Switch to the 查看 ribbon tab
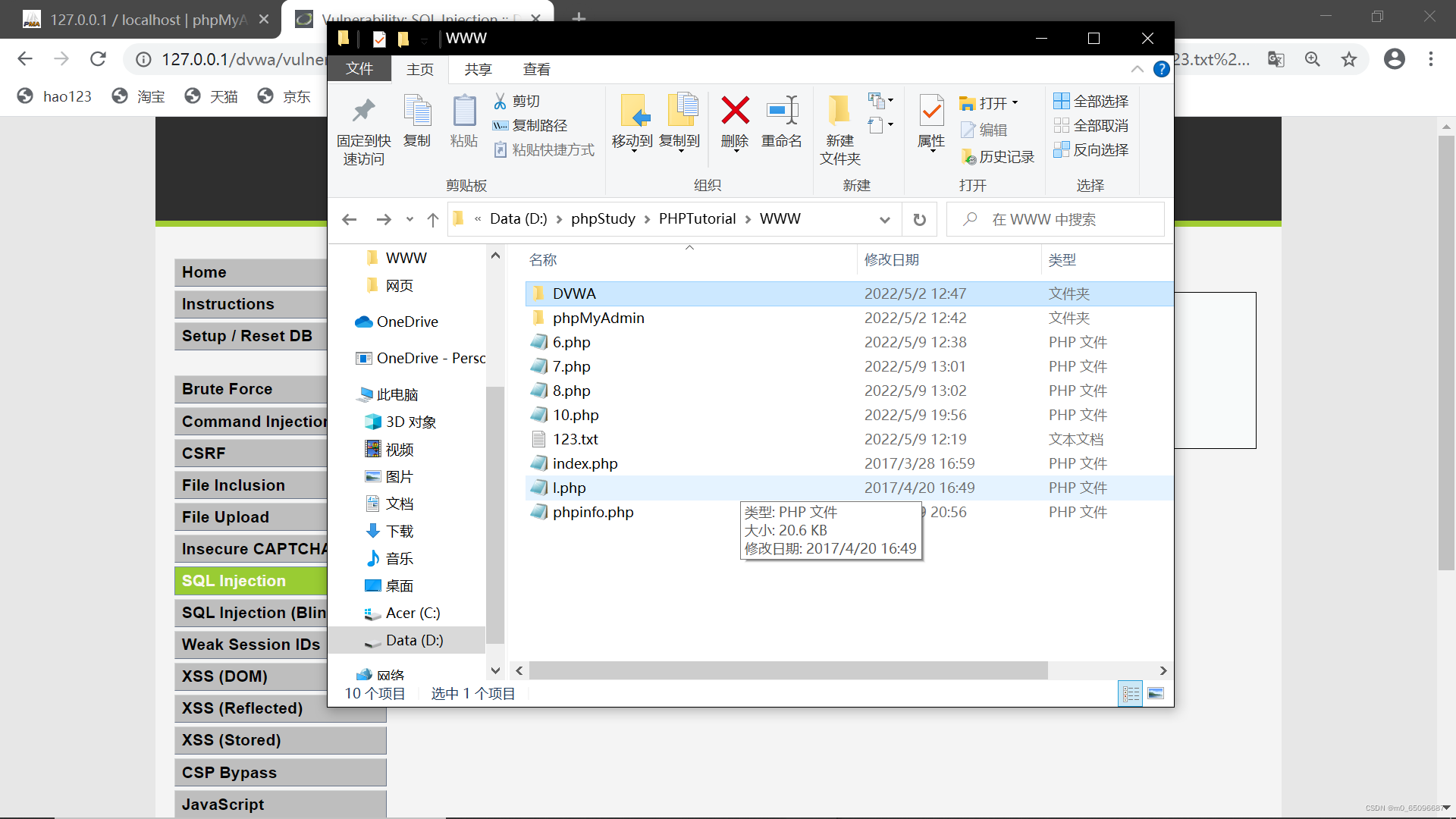This screenshot has width=1456, height=819. 536,69
